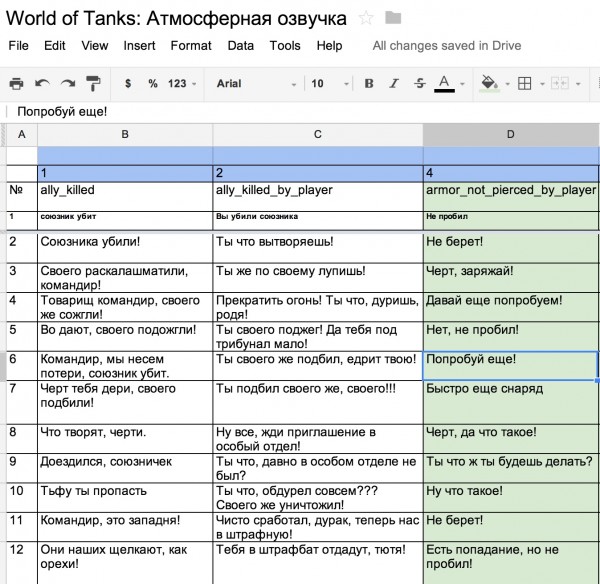Open the Format menu
600x584 pixels.
click(191, 46)
